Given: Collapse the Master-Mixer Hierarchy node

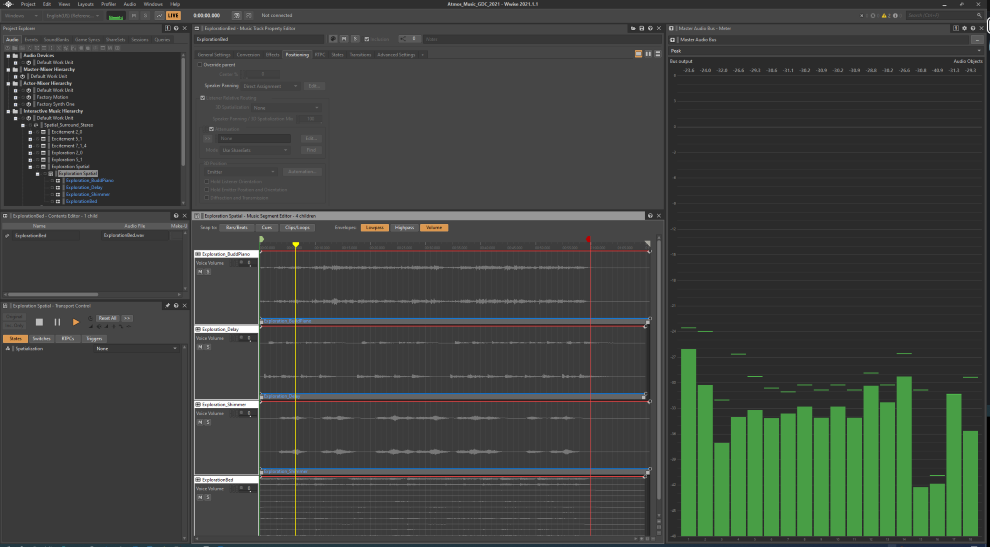Looking at the screenshot, I should [8, 69].
